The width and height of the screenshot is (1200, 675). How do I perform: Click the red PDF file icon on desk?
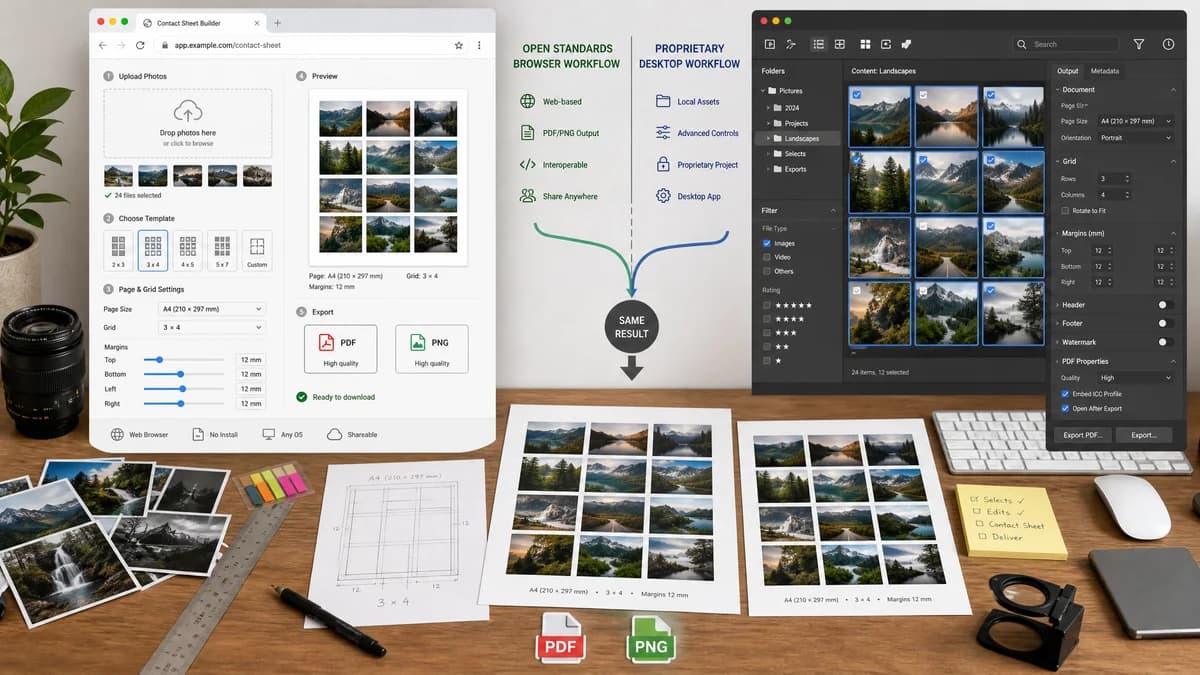561,637
